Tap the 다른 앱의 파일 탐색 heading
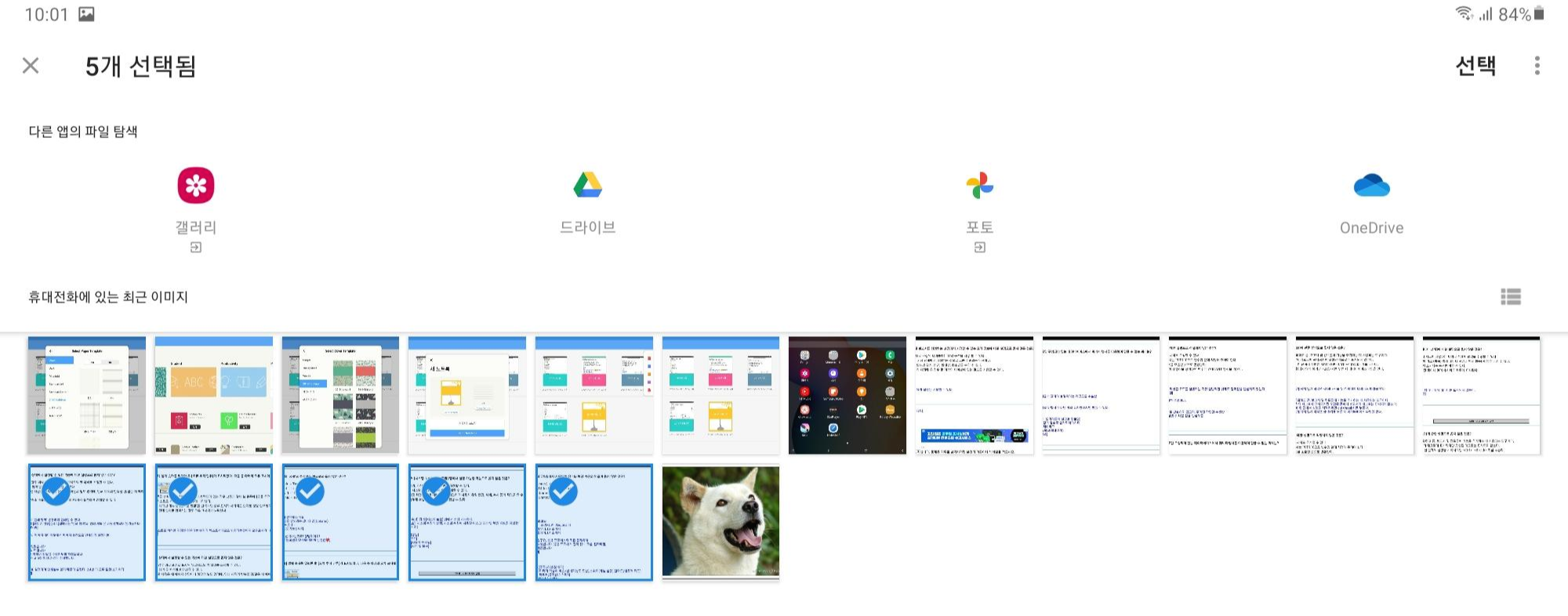This screenshot has width=1568, height=616. [x=83, y=132]
